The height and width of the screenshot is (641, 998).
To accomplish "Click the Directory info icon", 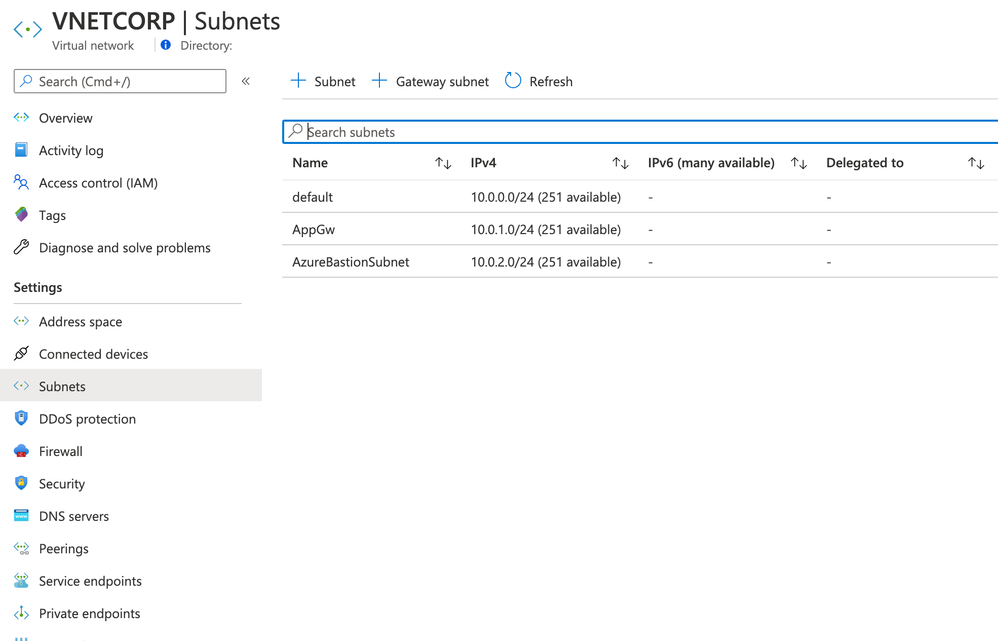I will pyautogui.click(x=165, y=45).
